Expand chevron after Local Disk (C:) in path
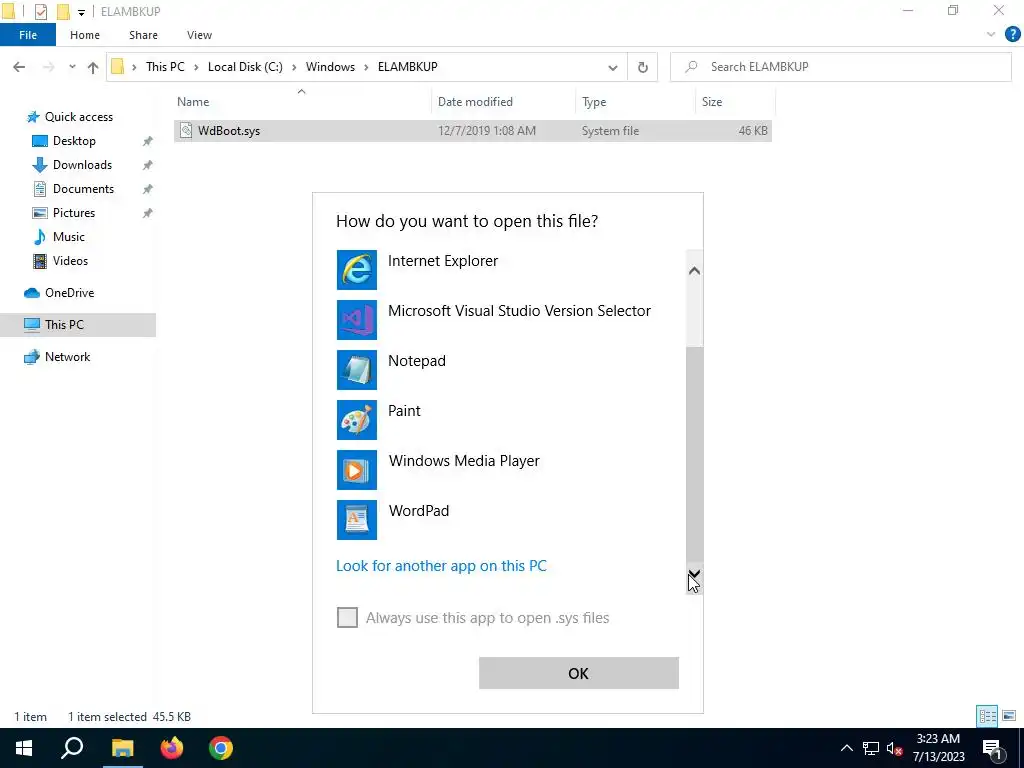The image size is (1024, 768). 294,67
